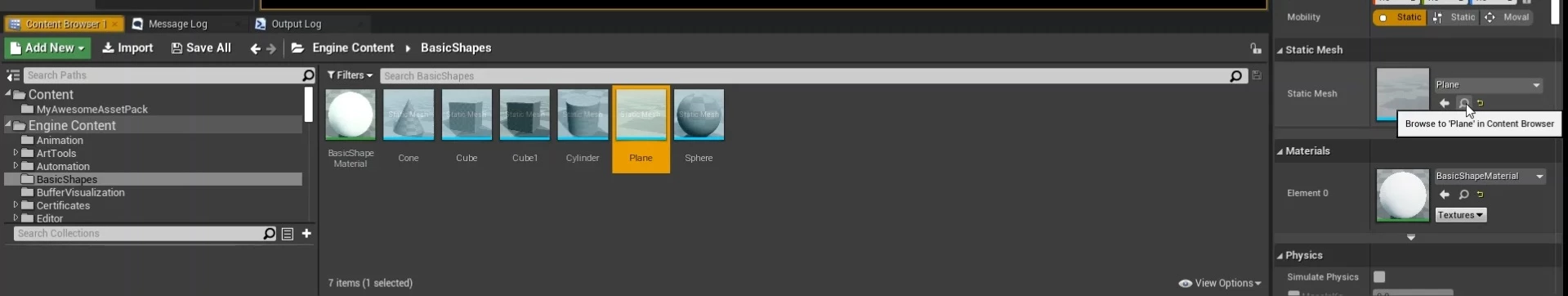
Task: Click the magnifier in Search Collections field
Action: click(269, 234)
